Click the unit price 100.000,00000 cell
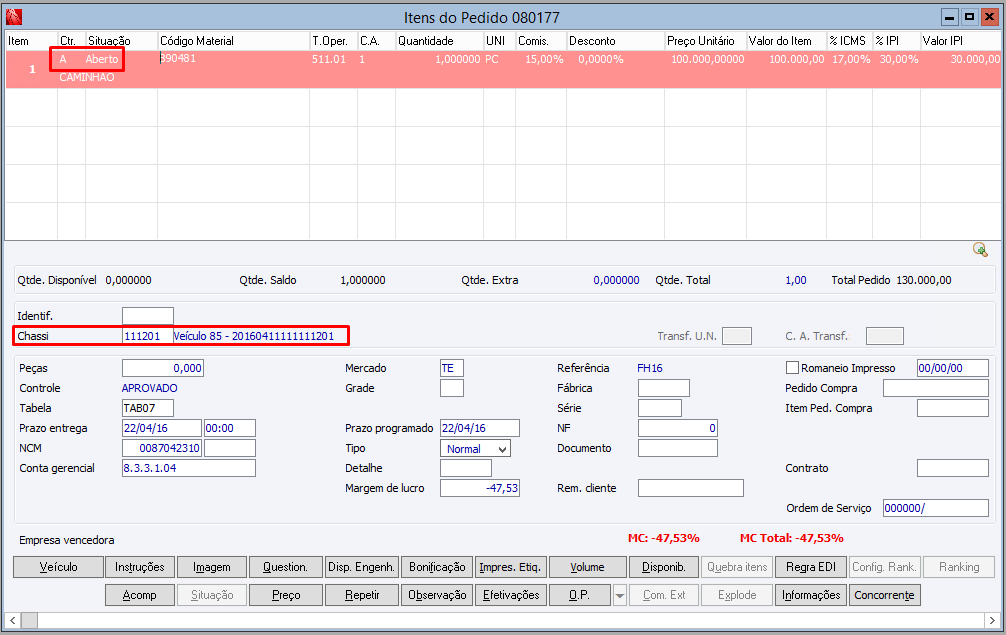 708,59
